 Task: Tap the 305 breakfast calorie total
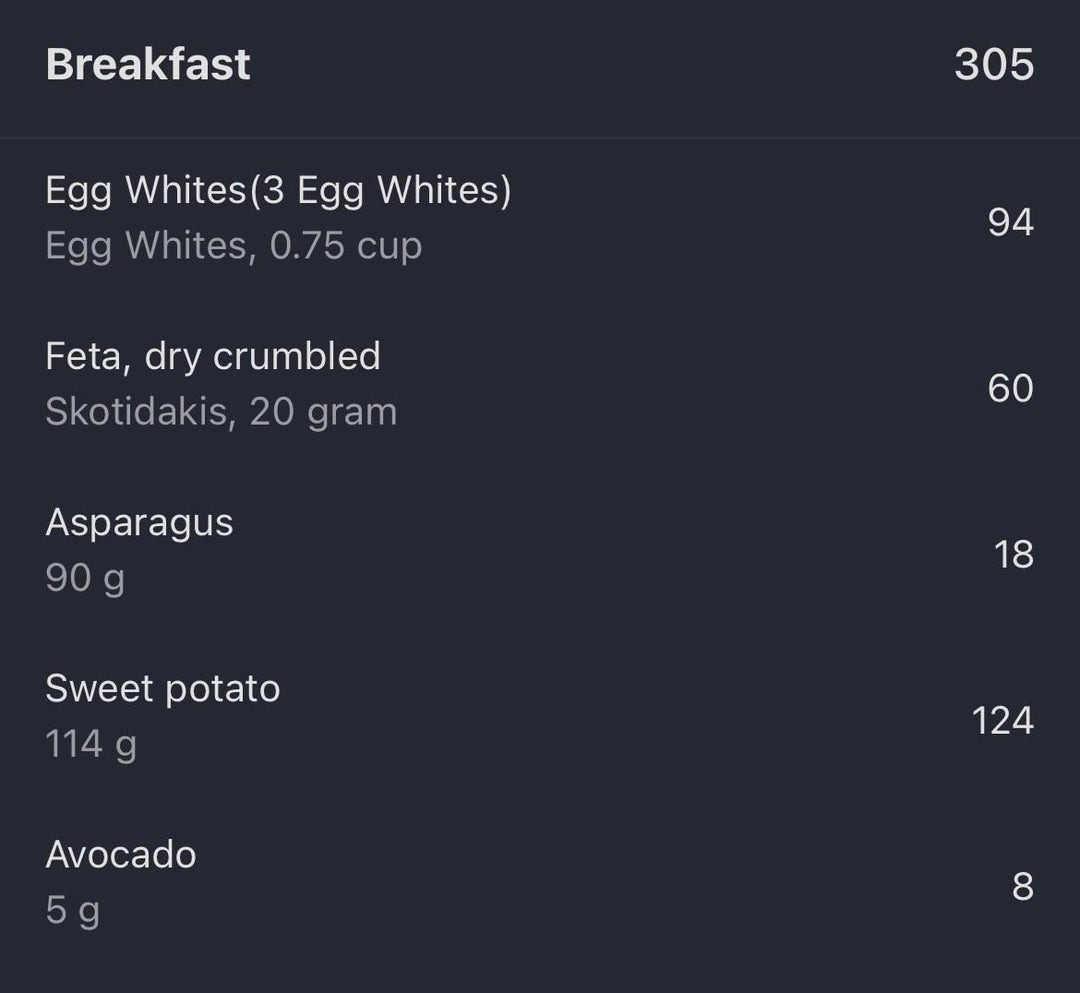tap(993, 64)
